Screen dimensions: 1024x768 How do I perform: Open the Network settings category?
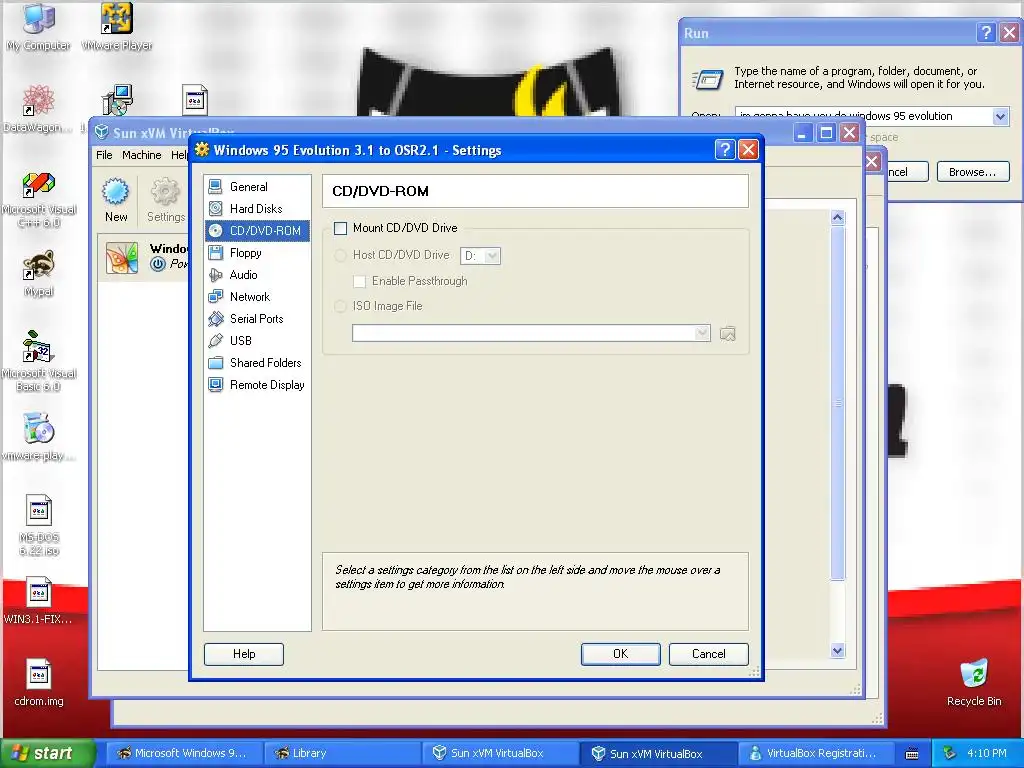pos(257,297)
